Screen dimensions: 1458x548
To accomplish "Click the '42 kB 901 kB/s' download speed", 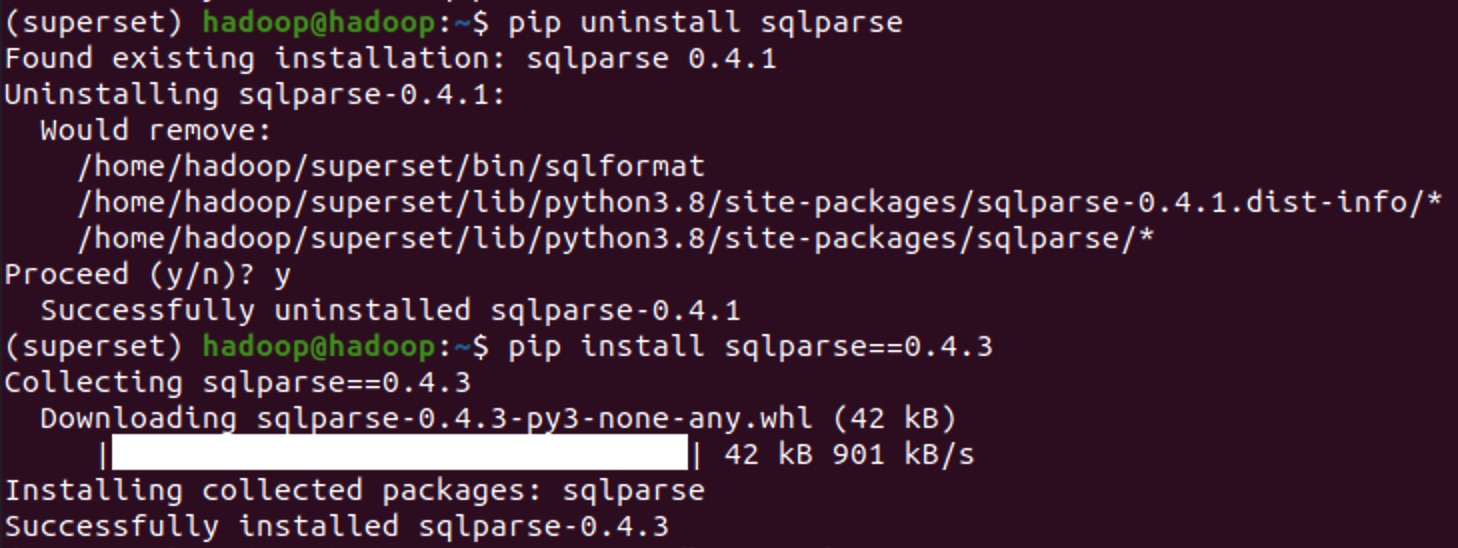I will tap(848, 455).
